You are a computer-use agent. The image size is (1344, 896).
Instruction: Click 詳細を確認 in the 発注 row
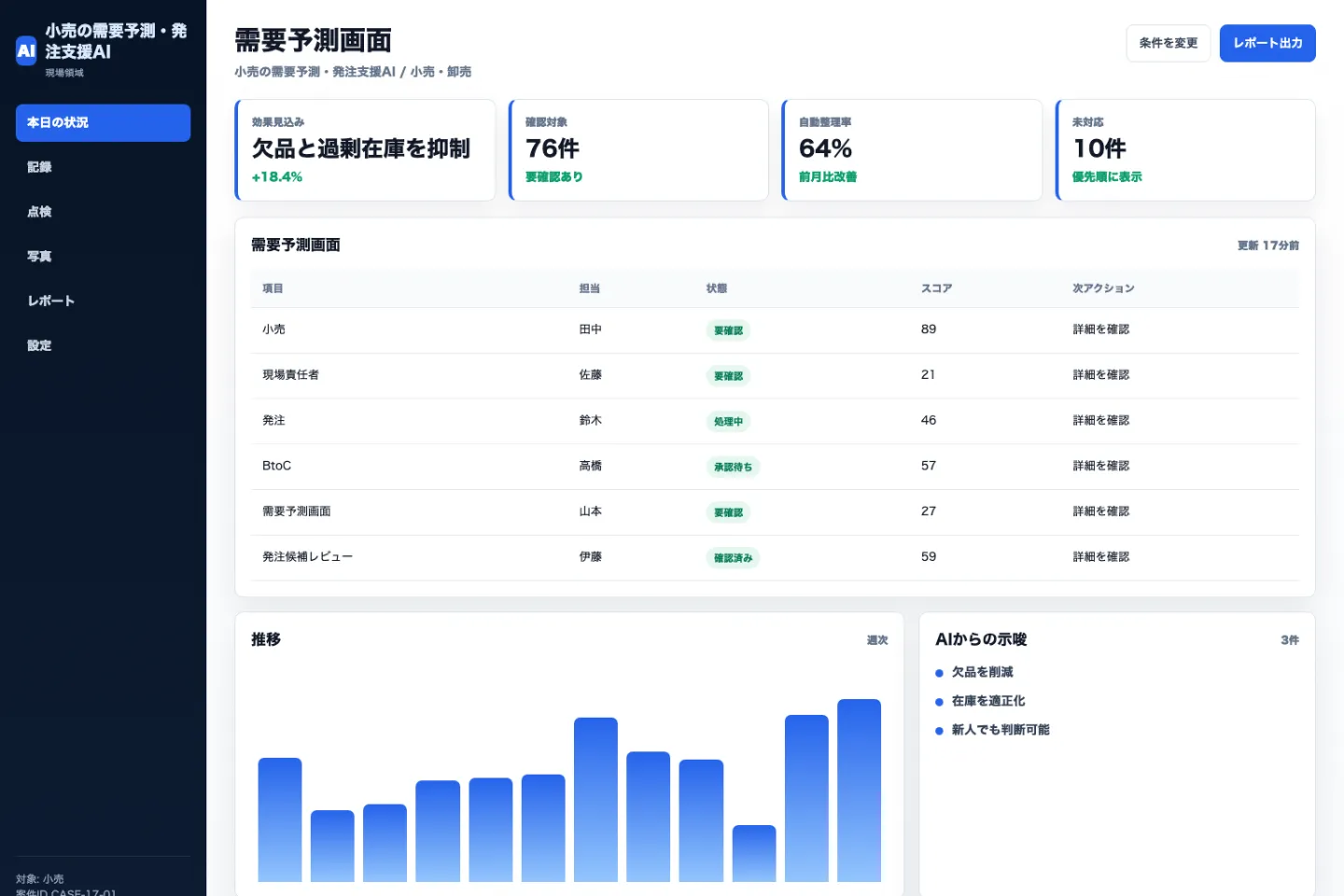pos(1101,421)
